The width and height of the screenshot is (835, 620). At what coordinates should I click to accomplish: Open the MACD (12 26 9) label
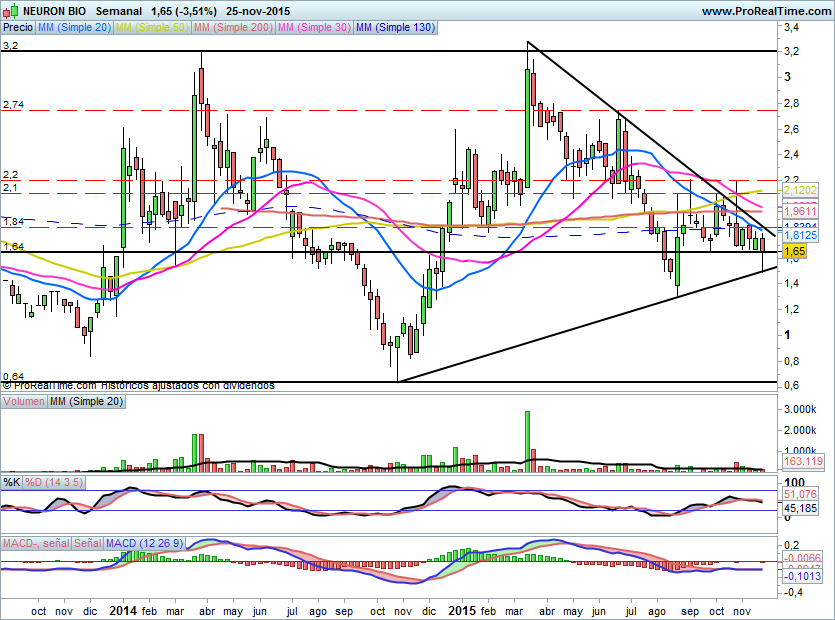144,543
